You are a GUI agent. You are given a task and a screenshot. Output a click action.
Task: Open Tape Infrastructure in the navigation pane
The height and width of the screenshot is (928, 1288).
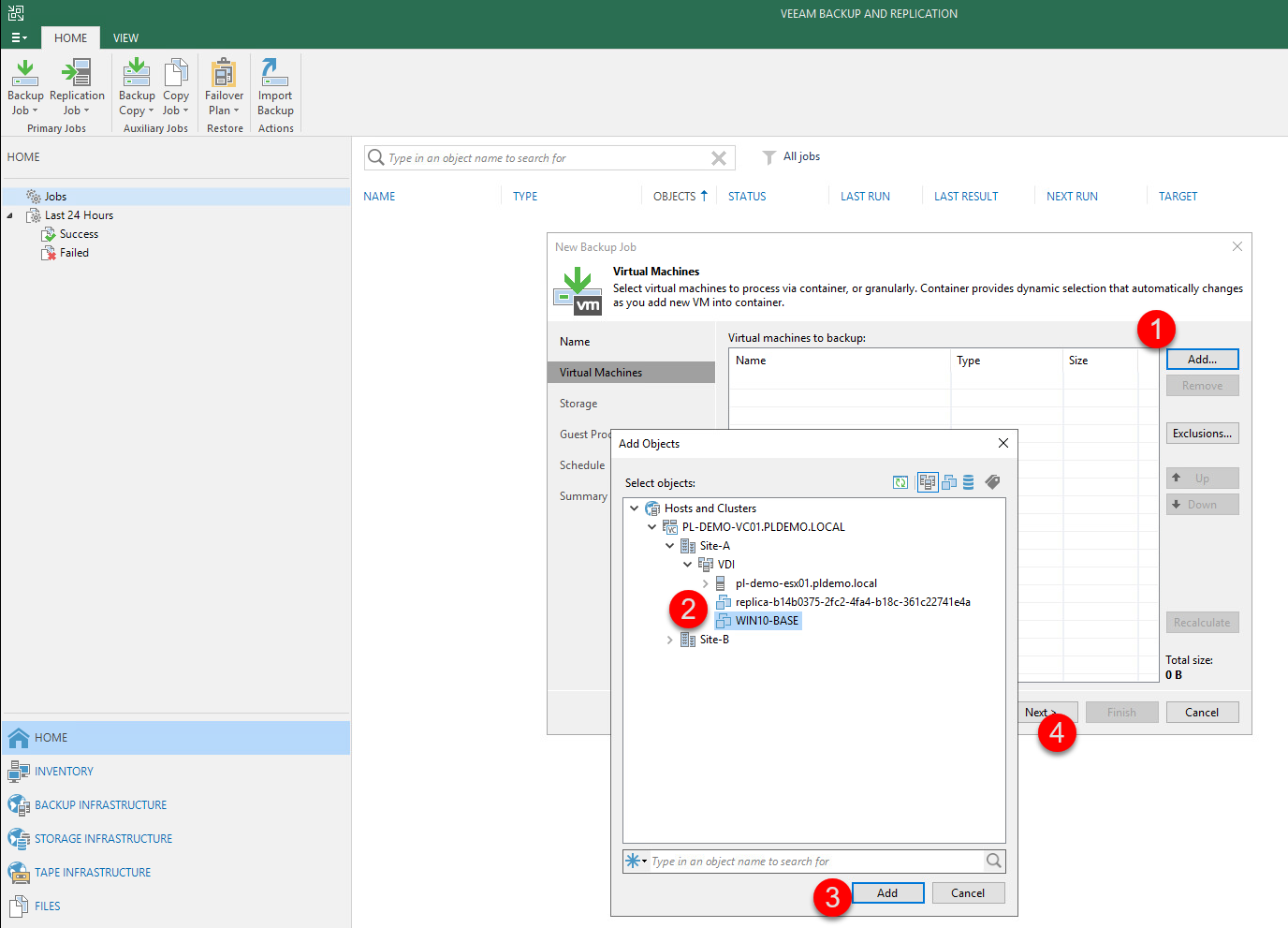[x=92, y=873]
